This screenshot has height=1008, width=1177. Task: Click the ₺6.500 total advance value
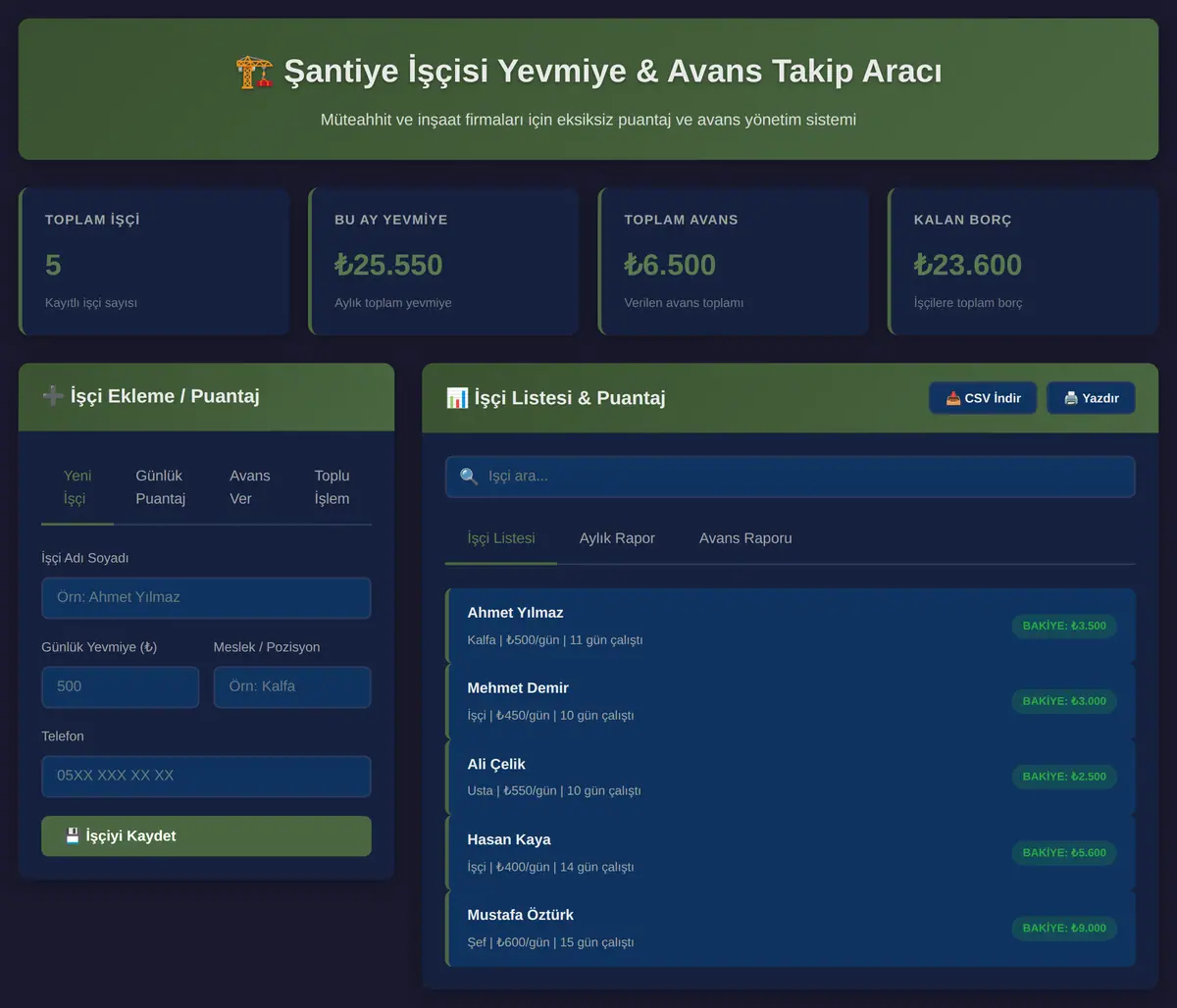pyautogui.click(x=670, y=265)
